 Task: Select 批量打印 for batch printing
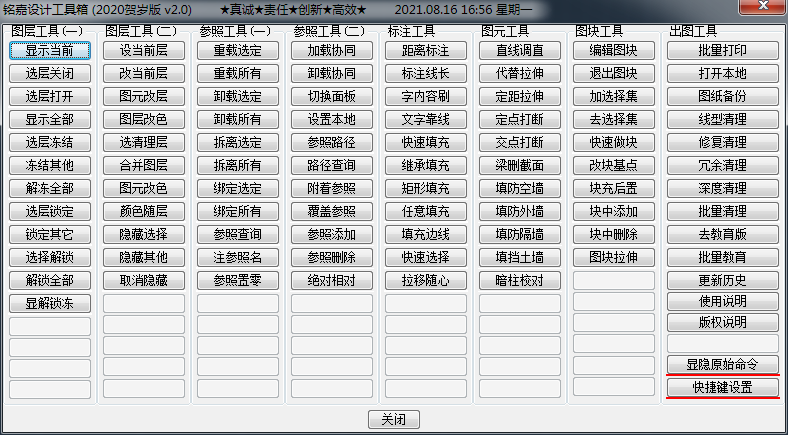point(722,50)
